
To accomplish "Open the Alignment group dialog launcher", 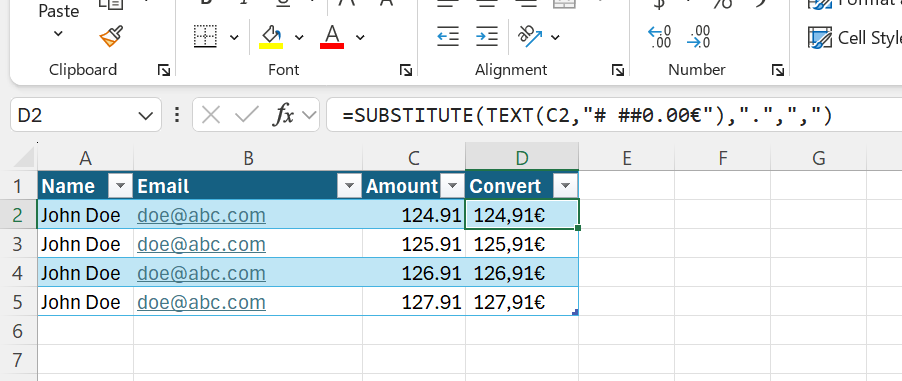I will point(618,70).
